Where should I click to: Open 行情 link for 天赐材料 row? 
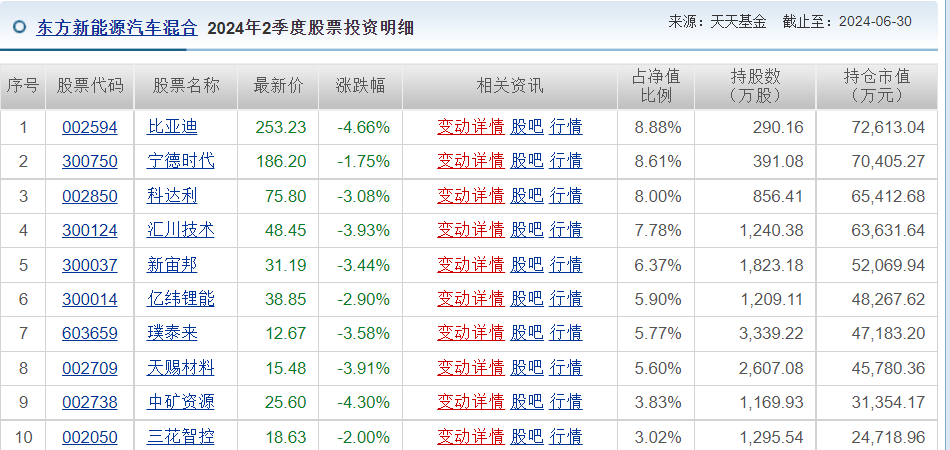pyautogui.click(x=566, y=368)
